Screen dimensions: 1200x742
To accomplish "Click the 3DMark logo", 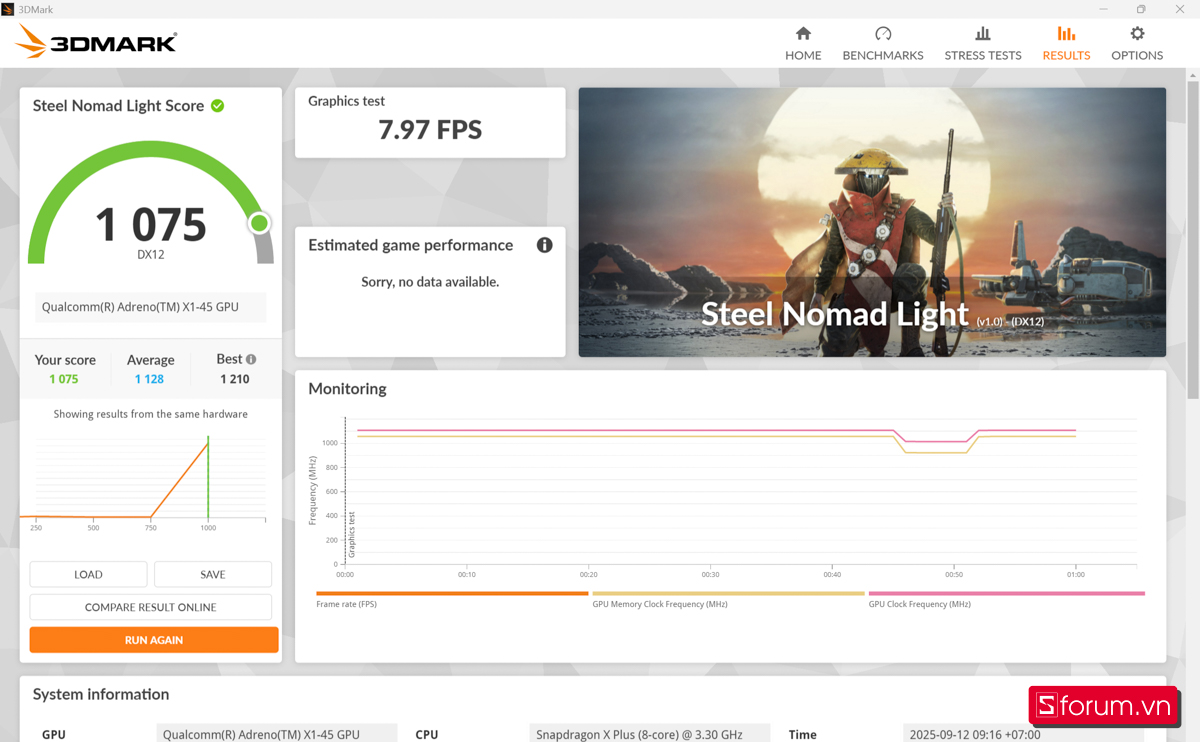I will coord(97,42).
